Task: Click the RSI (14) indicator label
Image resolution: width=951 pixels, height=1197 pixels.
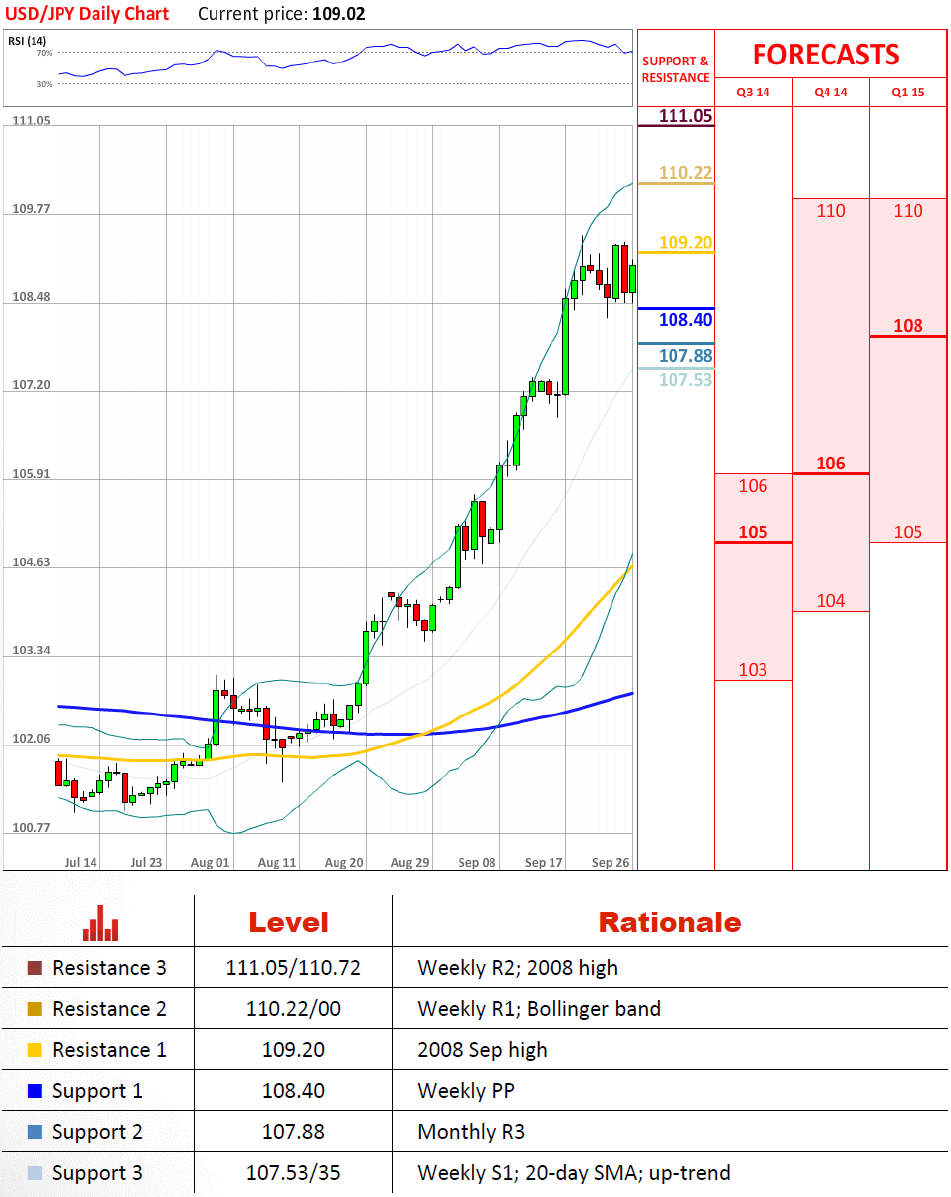Action: click(27, 40)
